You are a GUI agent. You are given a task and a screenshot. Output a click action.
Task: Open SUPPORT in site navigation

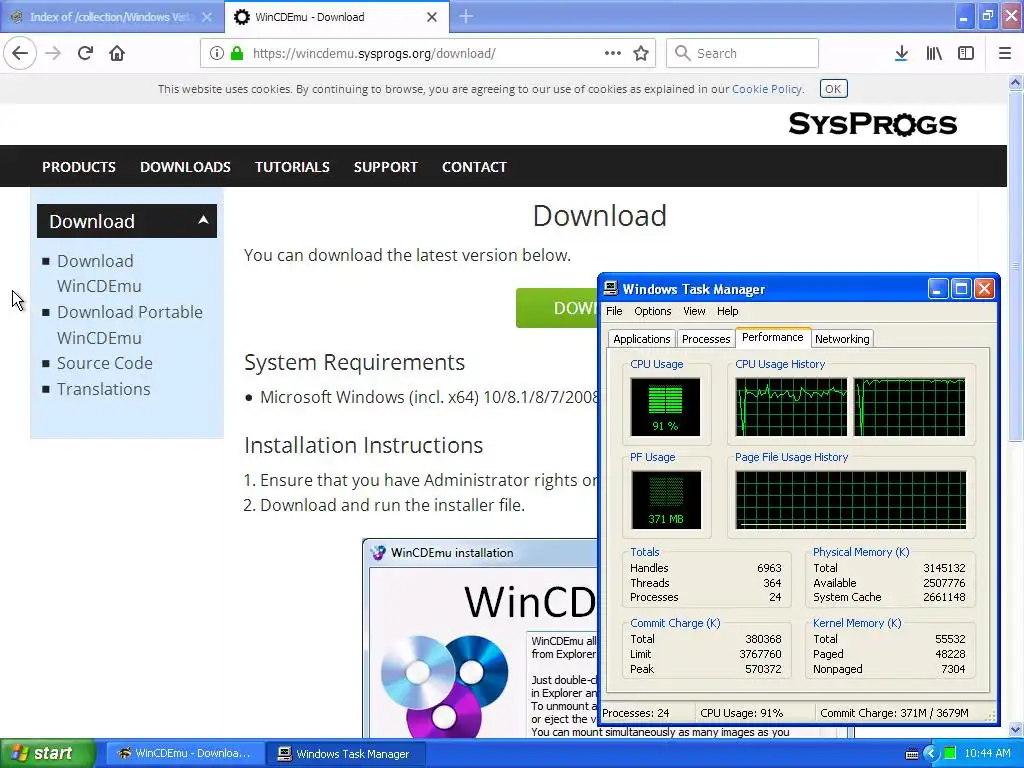[x=385, y=167]
